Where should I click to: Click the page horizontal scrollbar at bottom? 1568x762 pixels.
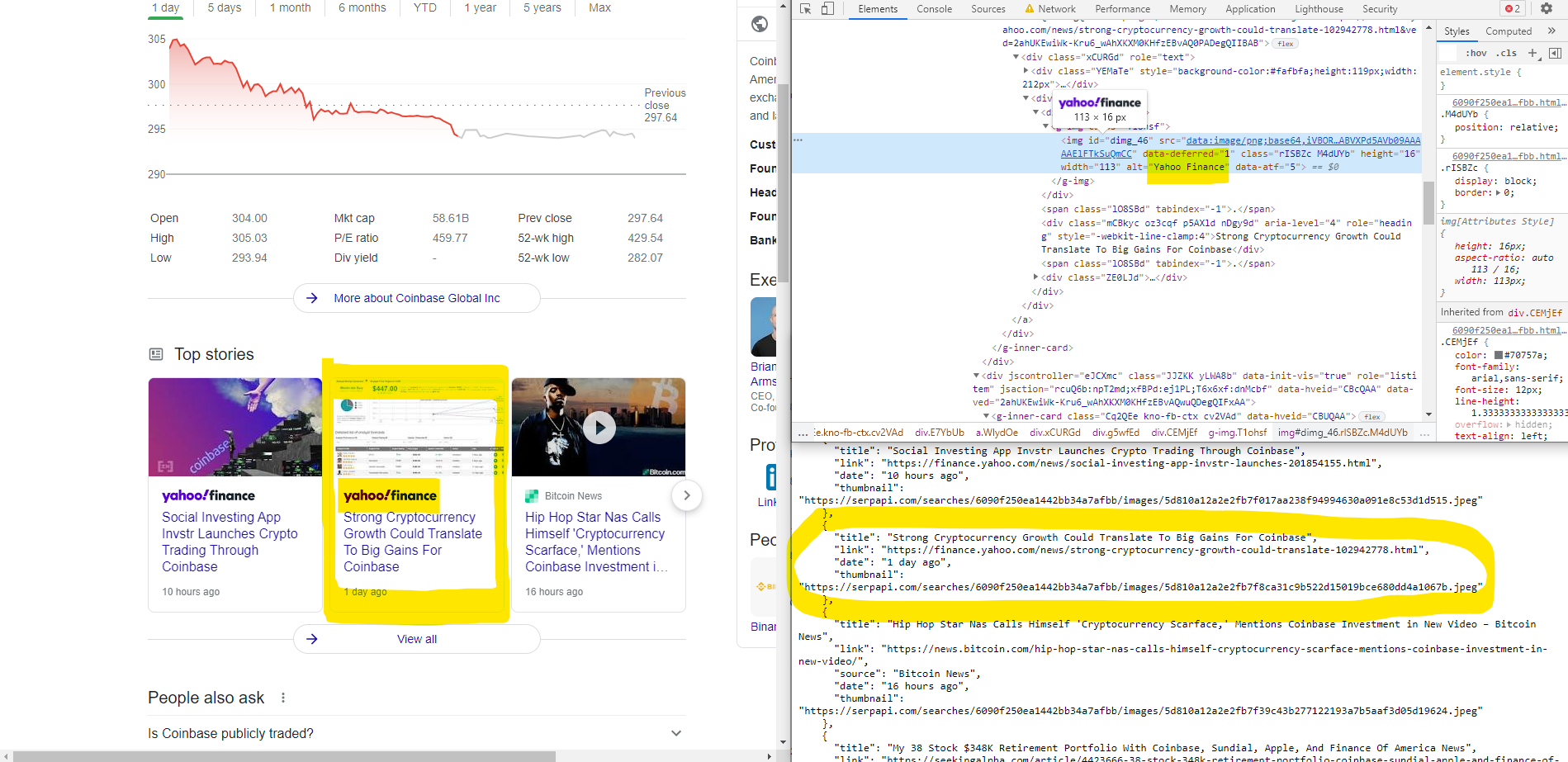coord(285,756)
